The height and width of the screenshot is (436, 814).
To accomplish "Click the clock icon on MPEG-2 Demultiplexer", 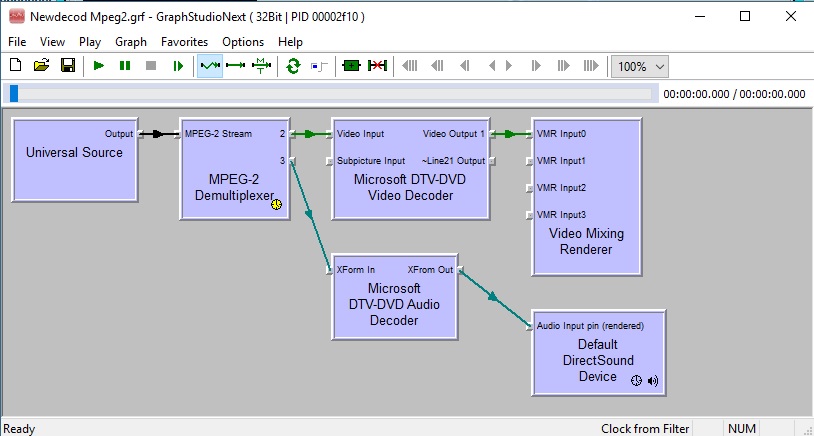I will pos(276,204).
